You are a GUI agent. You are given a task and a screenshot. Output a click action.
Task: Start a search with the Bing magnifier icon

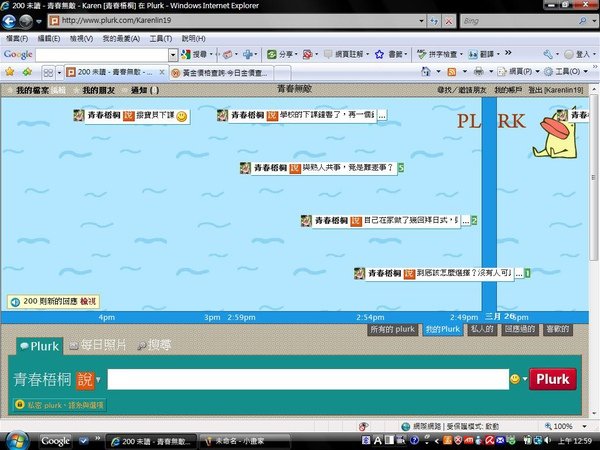click(x=582, y=21)
